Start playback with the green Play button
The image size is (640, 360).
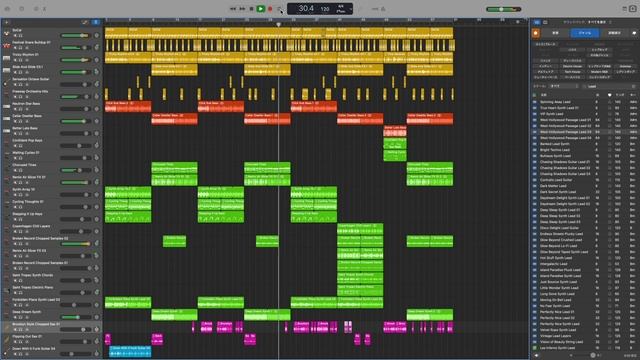pyautogui.click(x=260, y=9)
